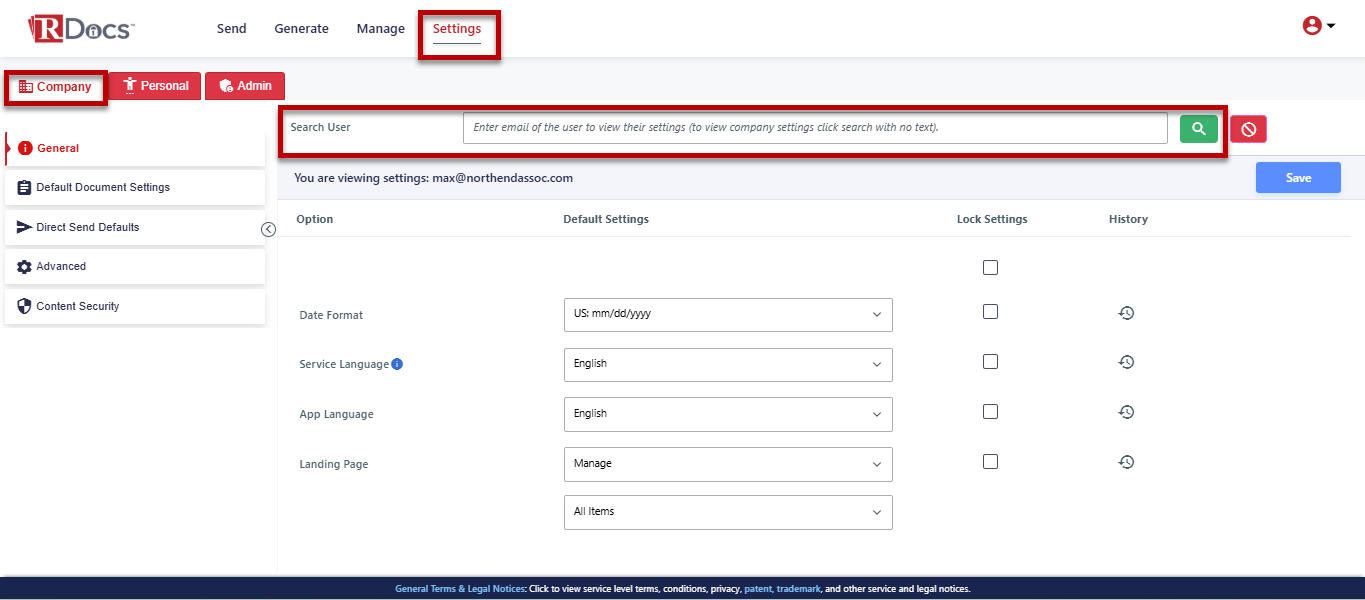1365x600 pixels.
Task: Expand the Date Format dropdown
Action: tap(727, 314)
